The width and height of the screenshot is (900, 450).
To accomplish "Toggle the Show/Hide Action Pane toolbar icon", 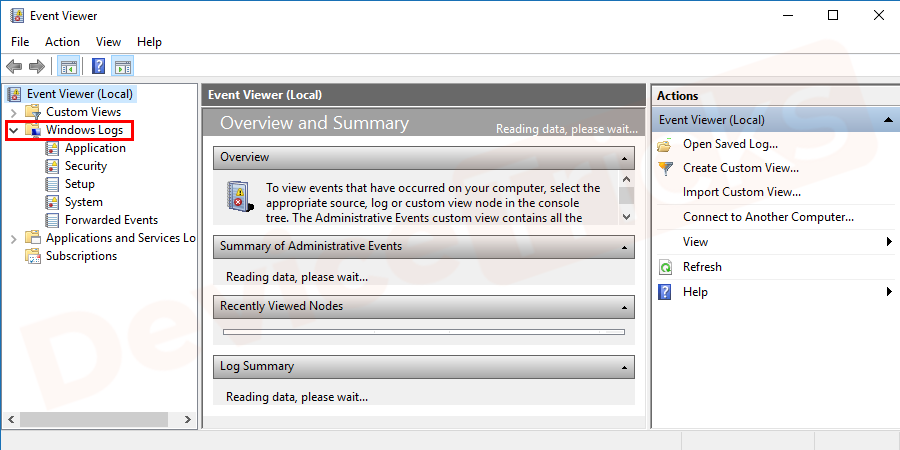I will point(122,67).
